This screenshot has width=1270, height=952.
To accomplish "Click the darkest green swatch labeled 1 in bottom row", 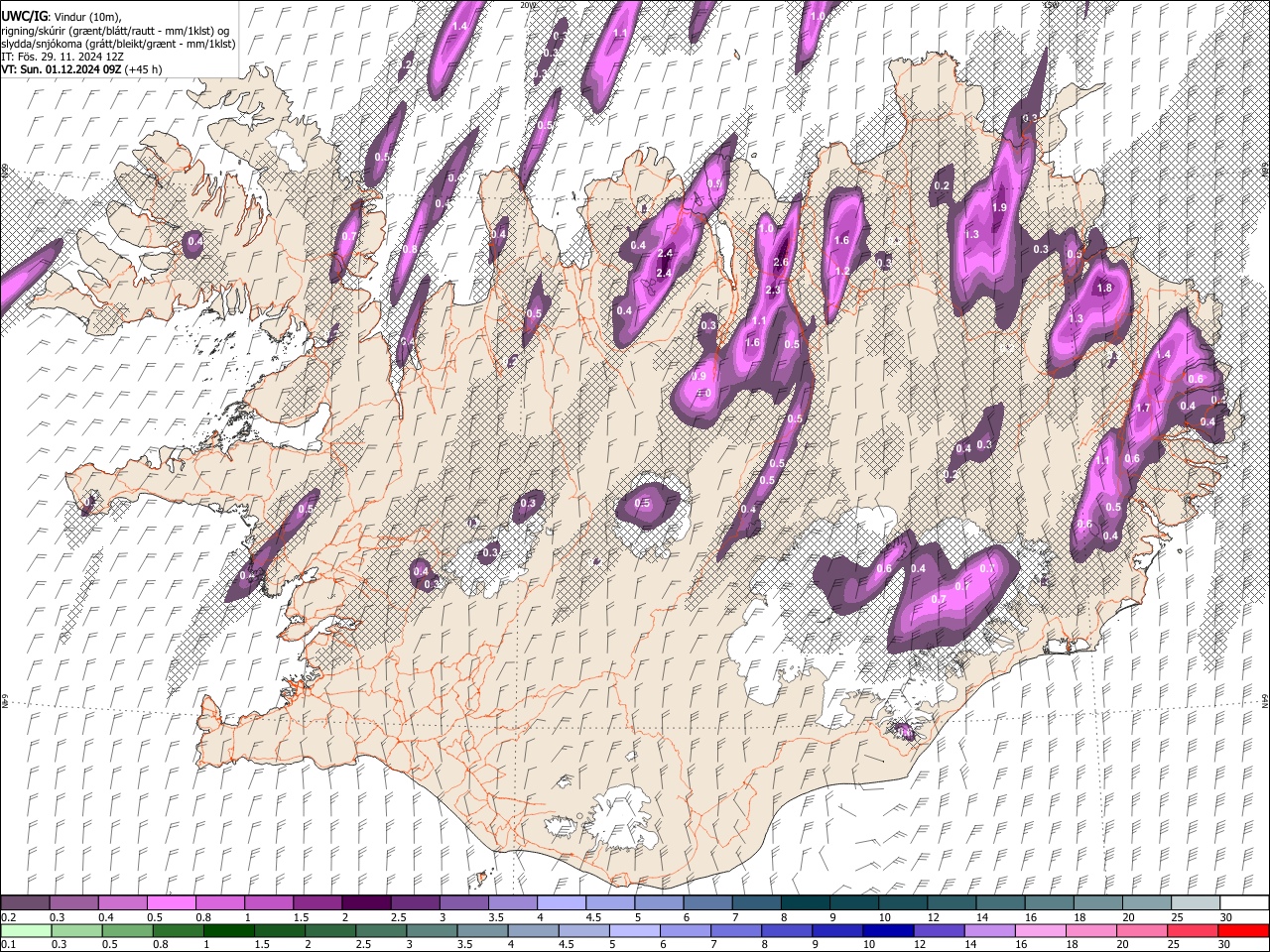I will pyautogui.click(x=228, y=931).
